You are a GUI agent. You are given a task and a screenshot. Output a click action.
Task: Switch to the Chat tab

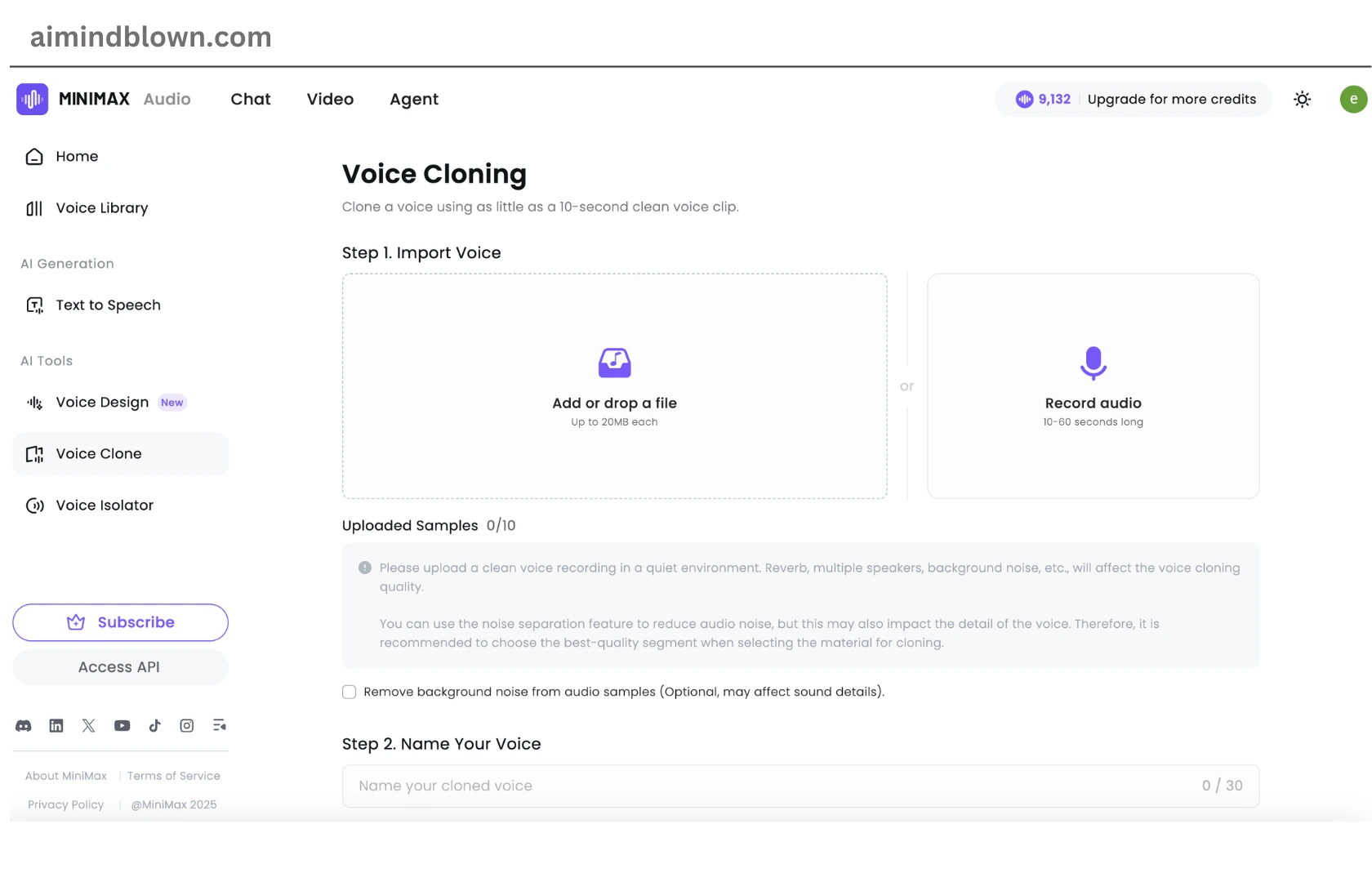pos(250,100)
